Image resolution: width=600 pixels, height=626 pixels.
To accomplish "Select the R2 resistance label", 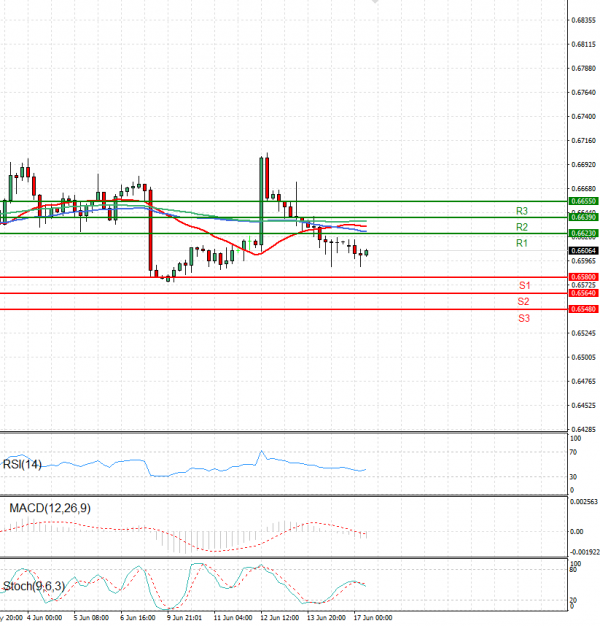I will [522, 227].
